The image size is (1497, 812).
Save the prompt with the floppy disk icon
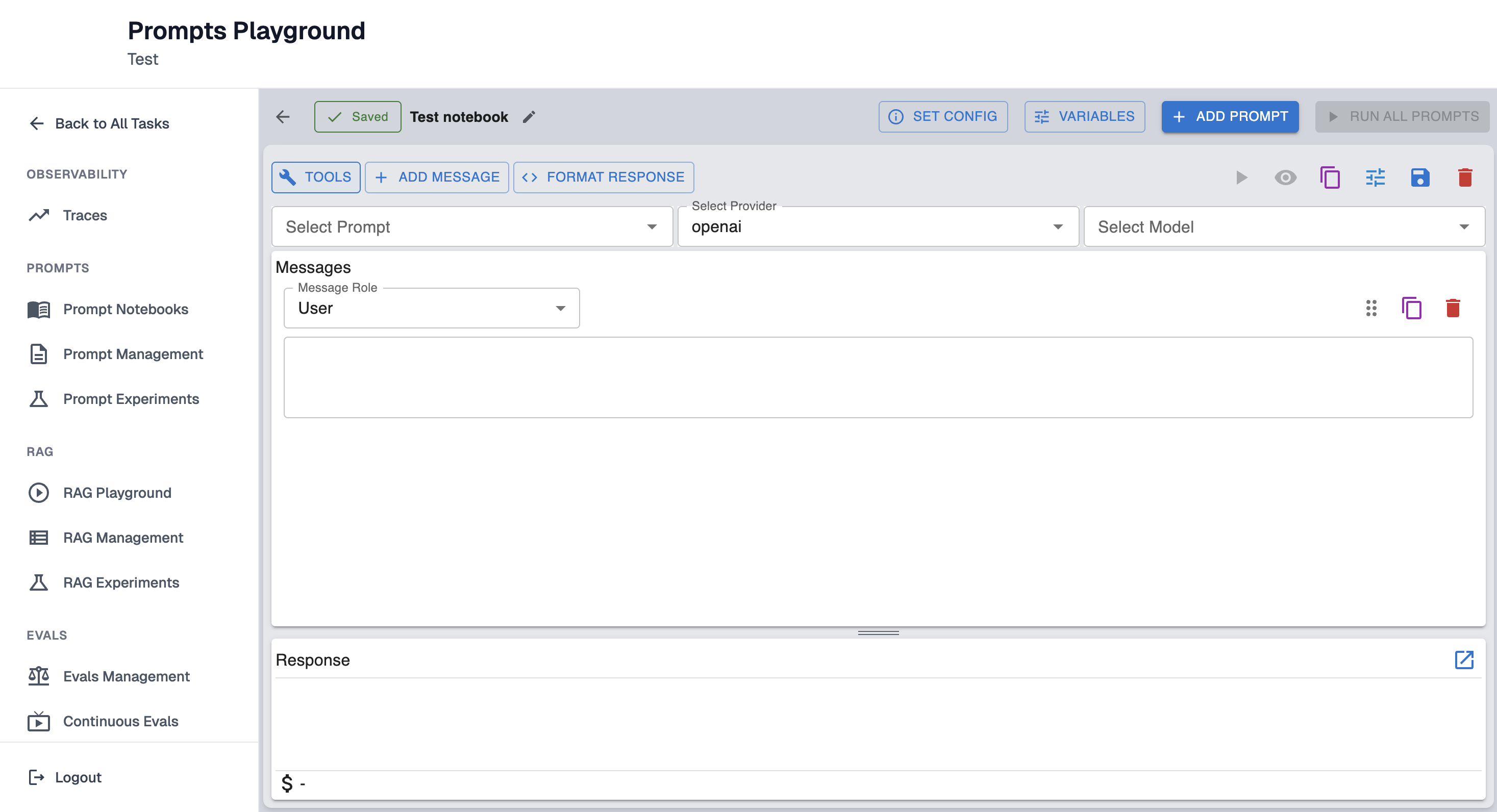[x=1420, y=177]
